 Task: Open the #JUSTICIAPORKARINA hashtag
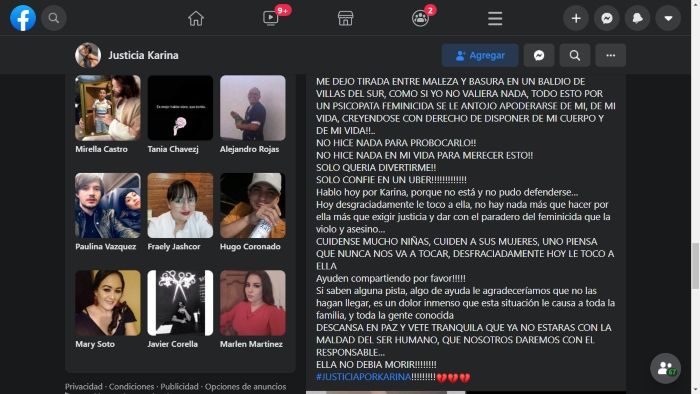(x=363, y=377)
